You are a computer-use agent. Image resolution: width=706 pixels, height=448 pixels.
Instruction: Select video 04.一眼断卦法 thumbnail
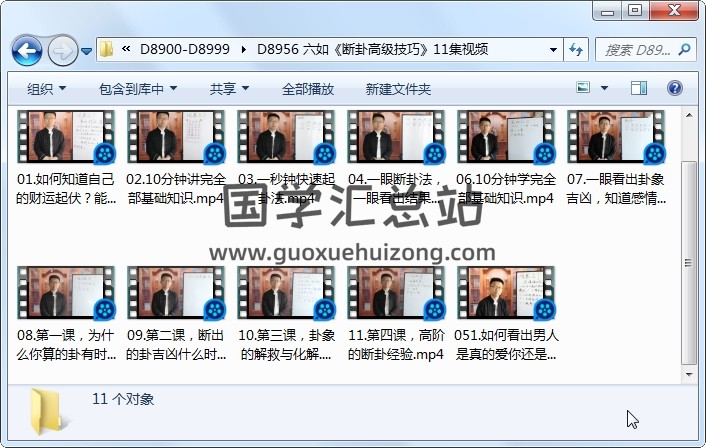pyautogui.click(x=396, y=137)
